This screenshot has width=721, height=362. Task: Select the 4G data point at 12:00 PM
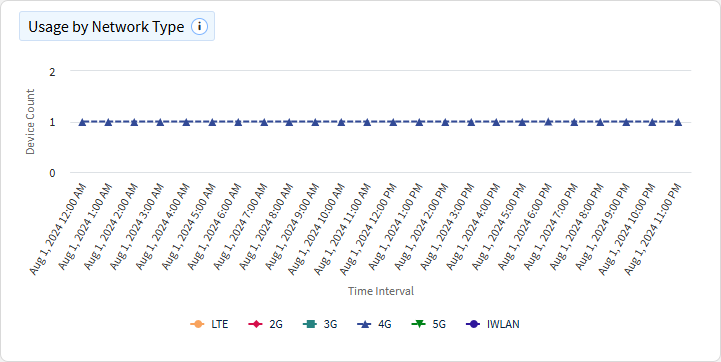coord(393,122)
